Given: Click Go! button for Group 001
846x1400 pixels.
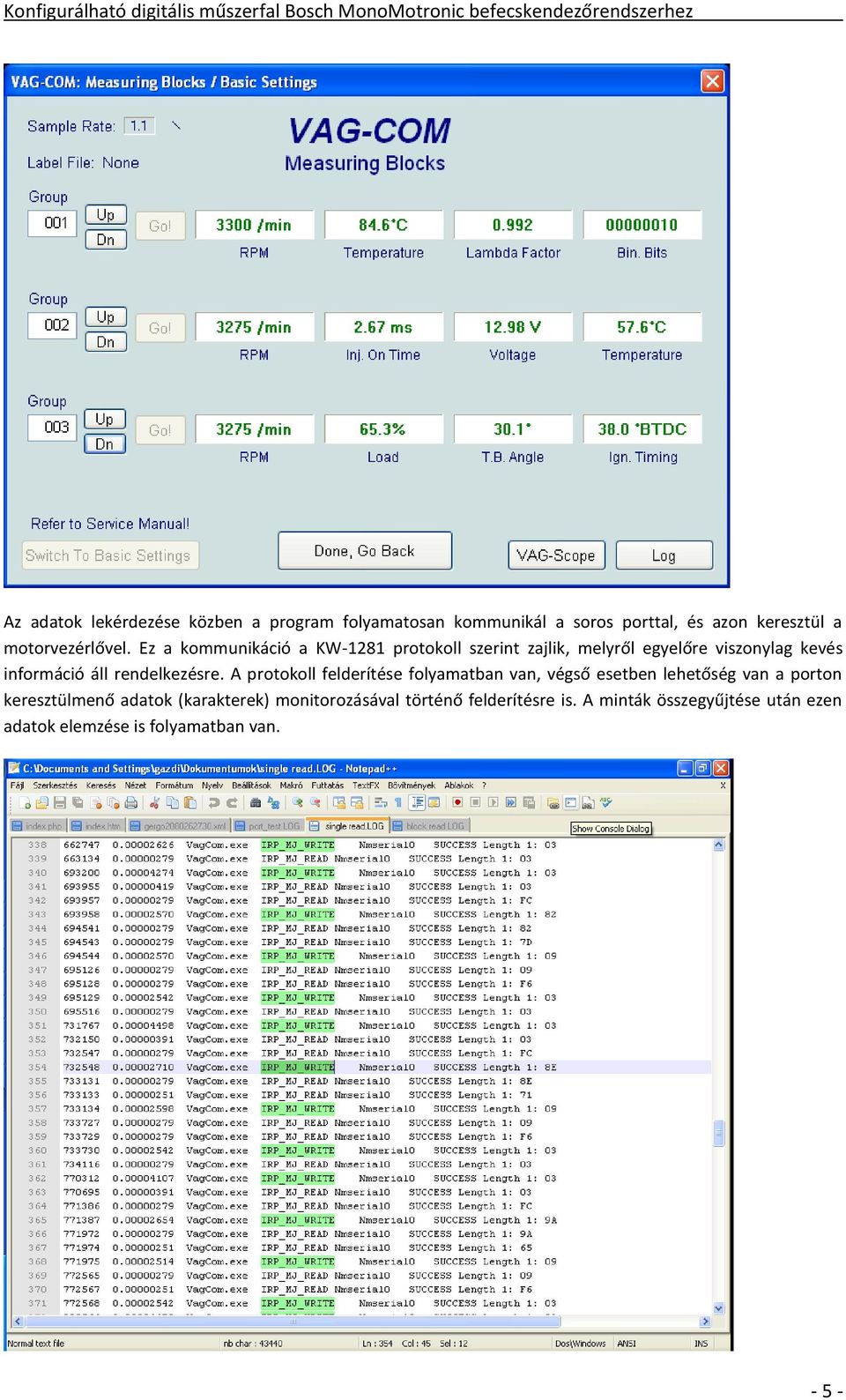Looking at the screenshot, I should [x=160, y=226].
